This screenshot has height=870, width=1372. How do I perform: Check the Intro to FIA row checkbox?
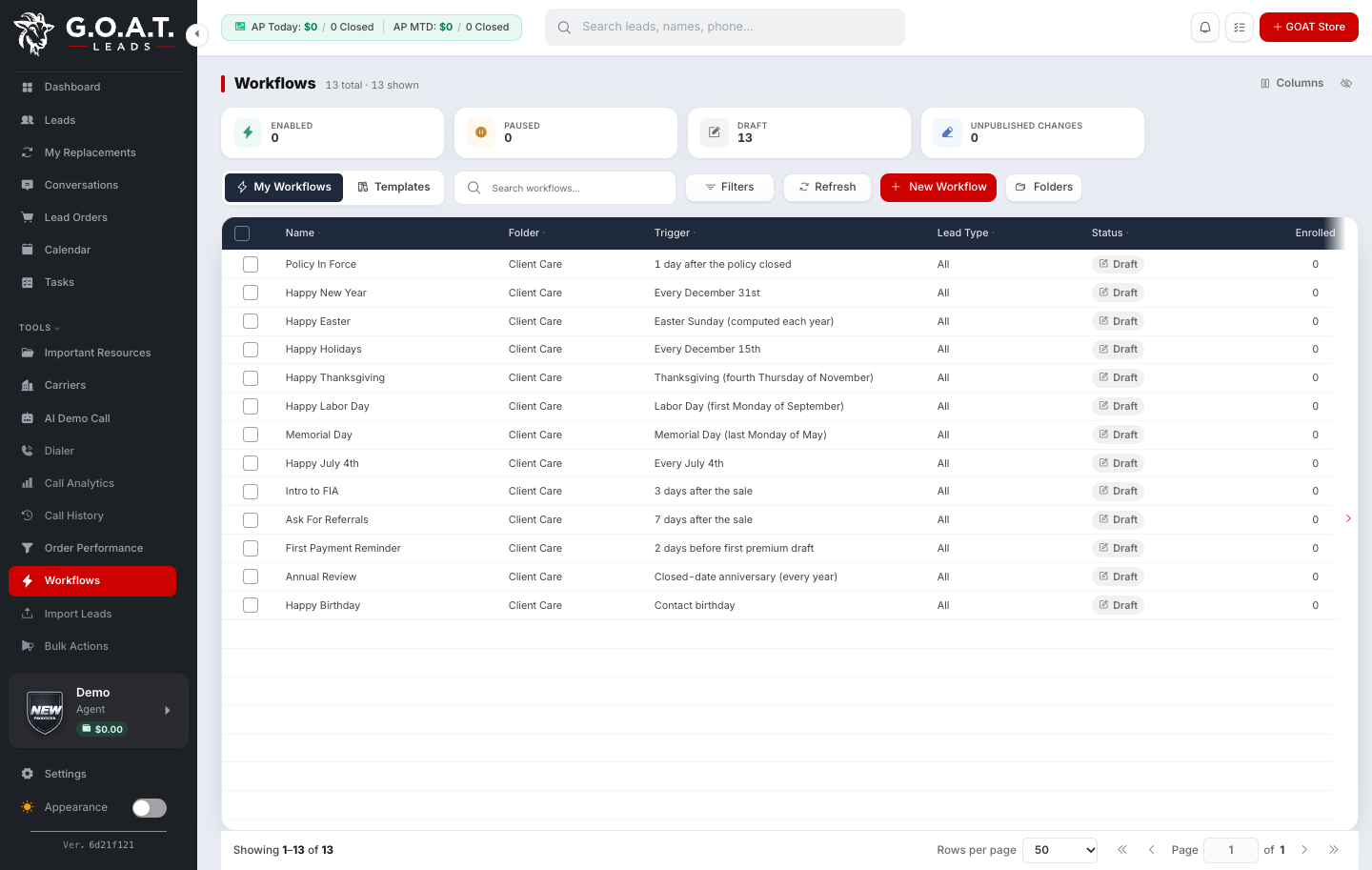(251, 492)
